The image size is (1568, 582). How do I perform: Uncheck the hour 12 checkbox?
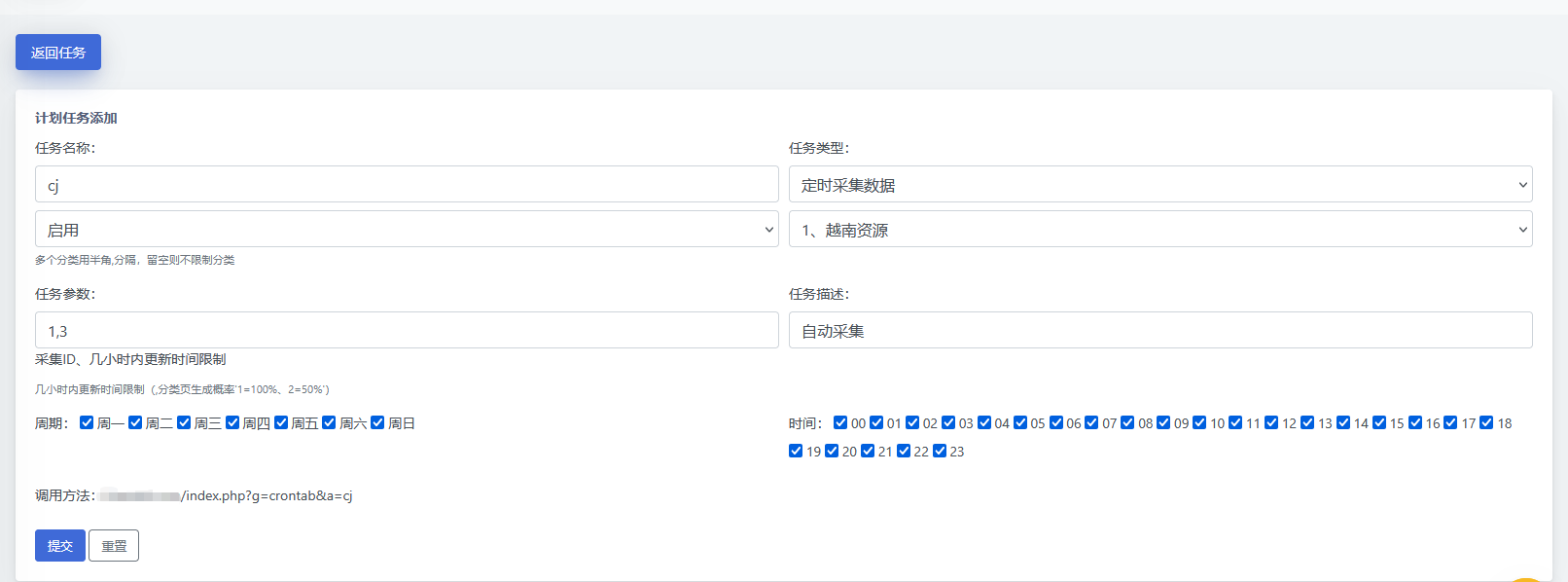click(1271, 422)
